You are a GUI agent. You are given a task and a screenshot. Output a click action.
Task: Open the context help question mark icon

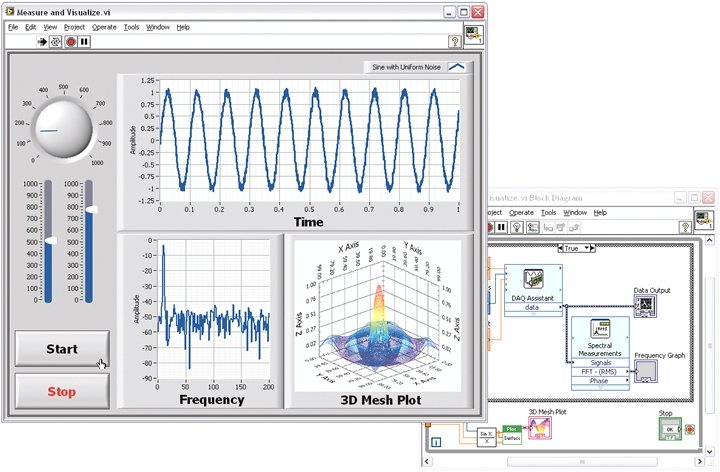click(456, 43)
